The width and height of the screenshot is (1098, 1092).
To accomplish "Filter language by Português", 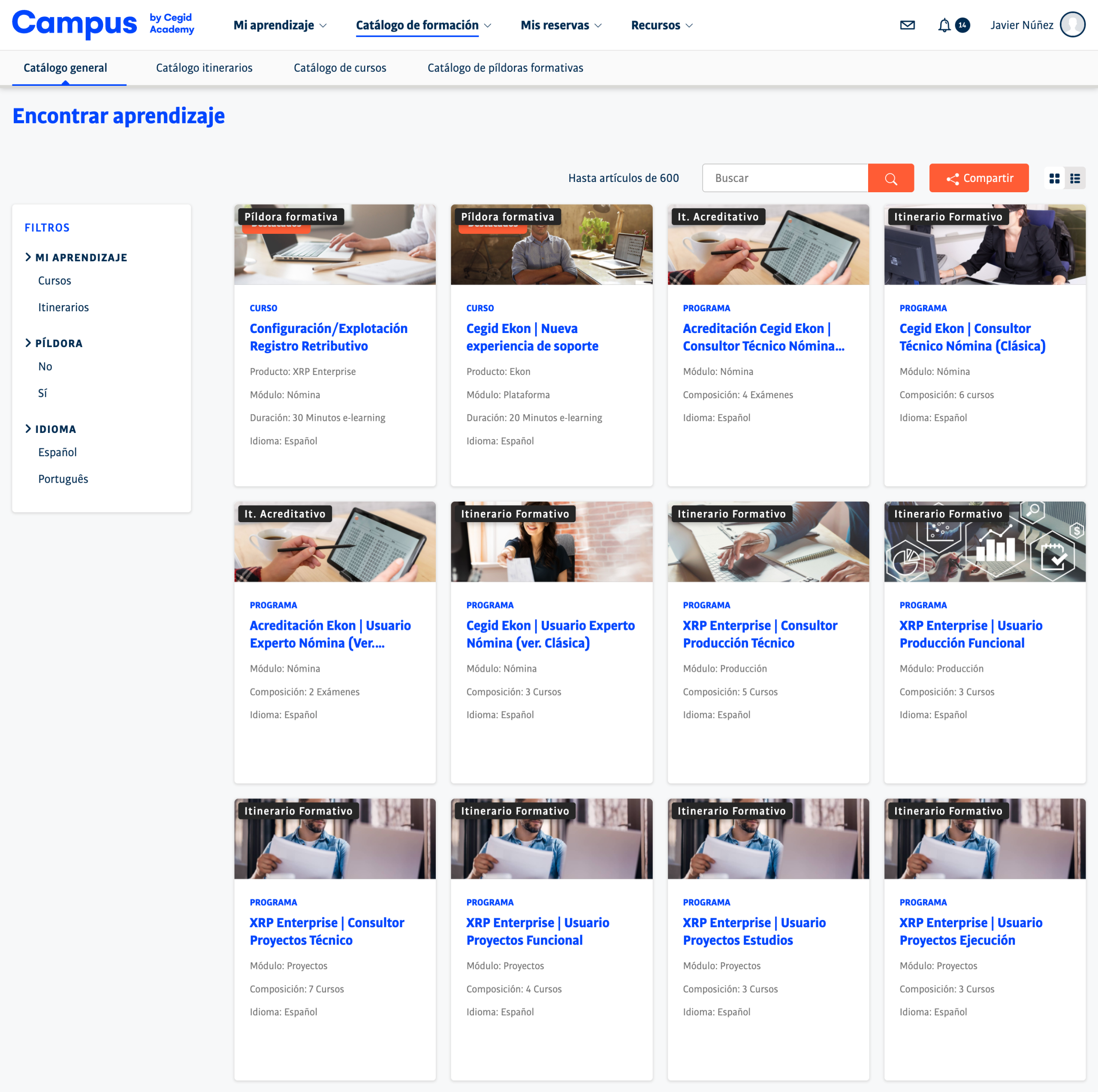I will pos(63,479).
